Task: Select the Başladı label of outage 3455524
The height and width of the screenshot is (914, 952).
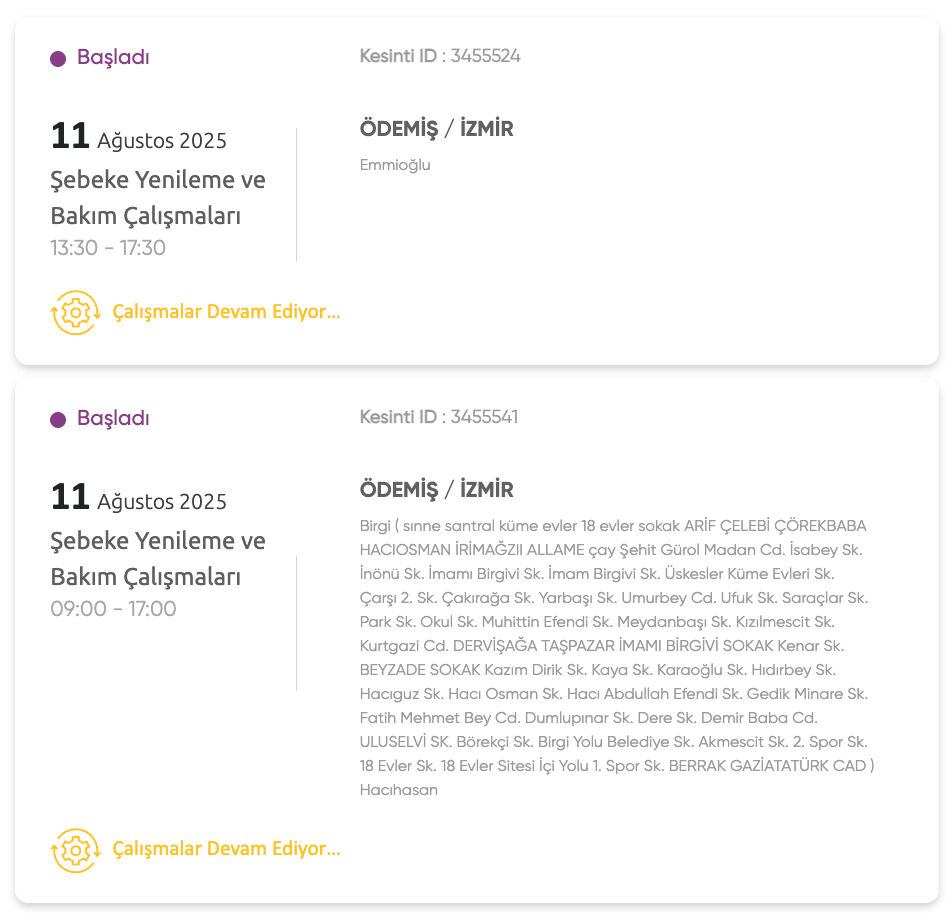Action: (113, 58)
